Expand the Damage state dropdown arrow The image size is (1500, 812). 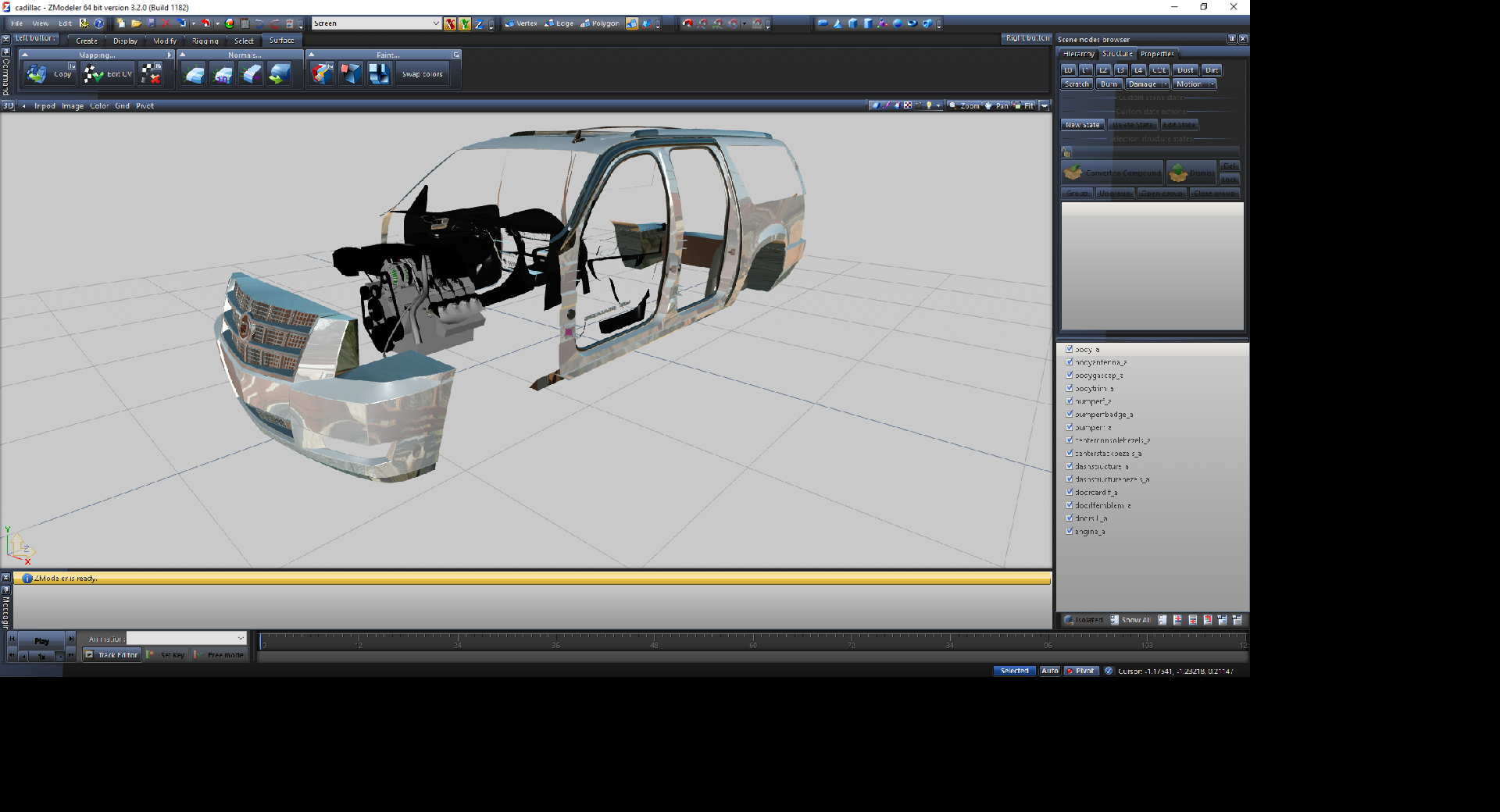(x=1165, y=84)
